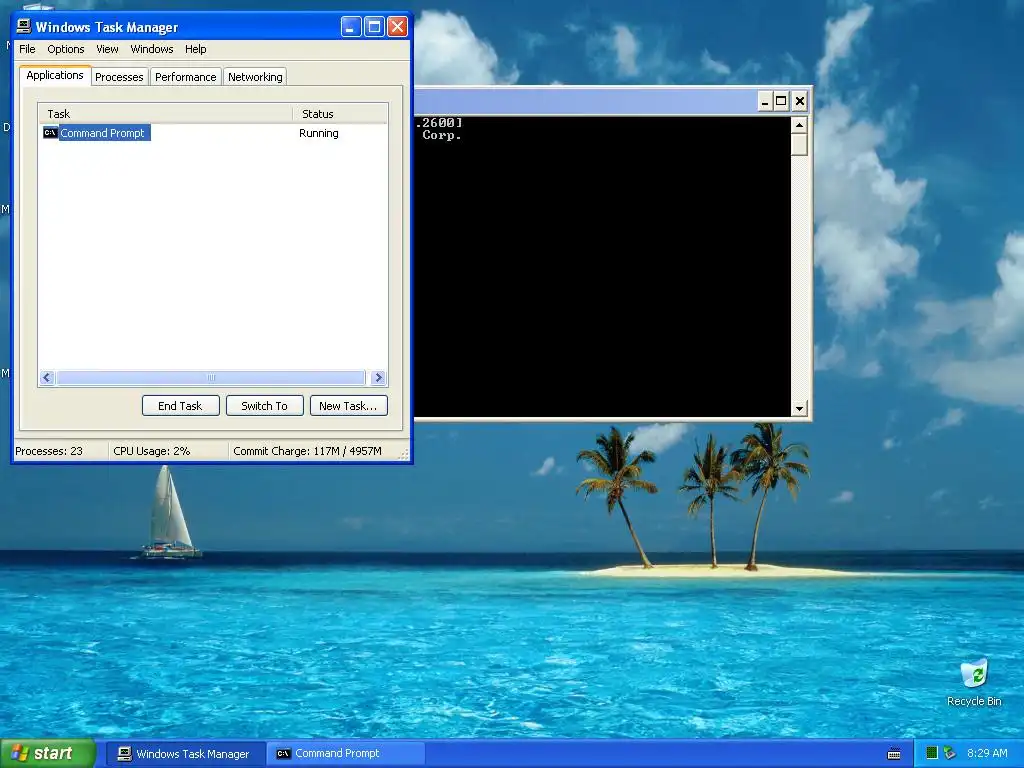This screenshot has width=1024, height=768.
Task: Switch to the Processes tab
Action: pyautogui.click(x=119, y=77)
